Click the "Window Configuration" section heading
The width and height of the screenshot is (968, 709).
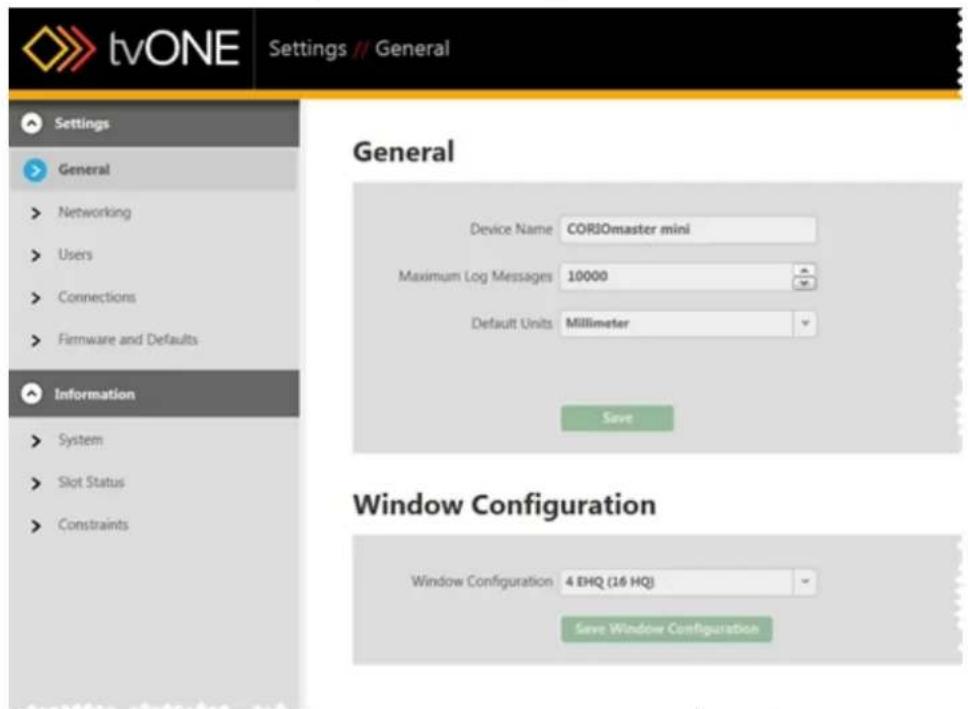[x=504, y=505]
